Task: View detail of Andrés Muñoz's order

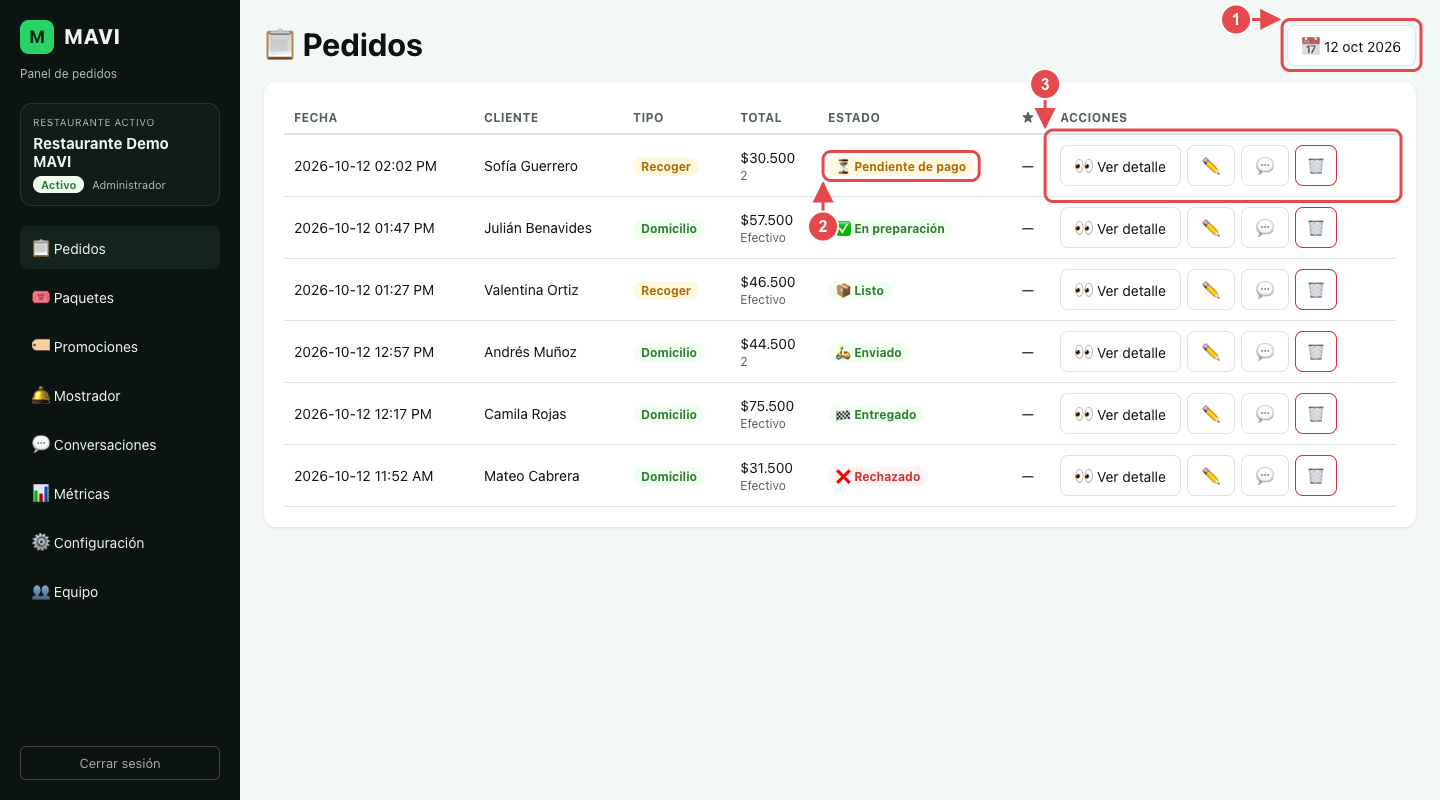Action: click(x=1120, y=352)
